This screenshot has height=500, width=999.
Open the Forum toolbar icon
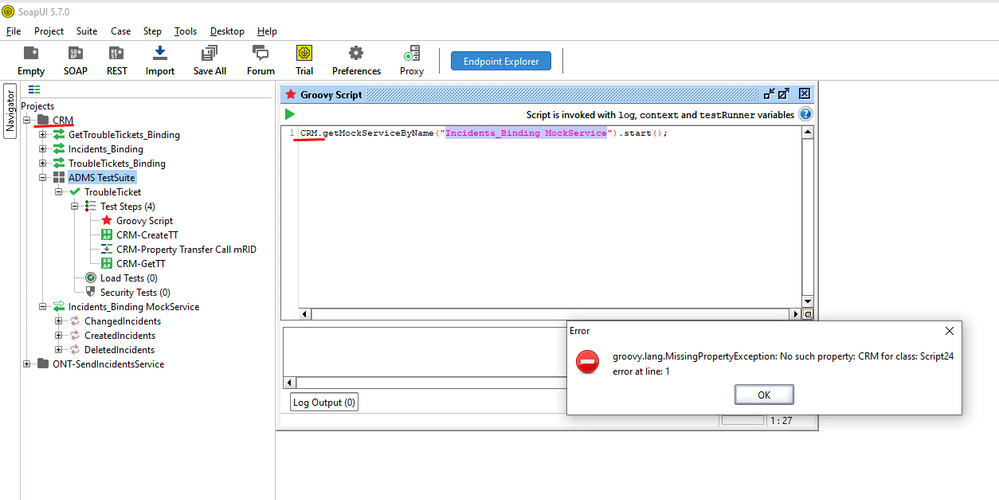pos(261,53)
